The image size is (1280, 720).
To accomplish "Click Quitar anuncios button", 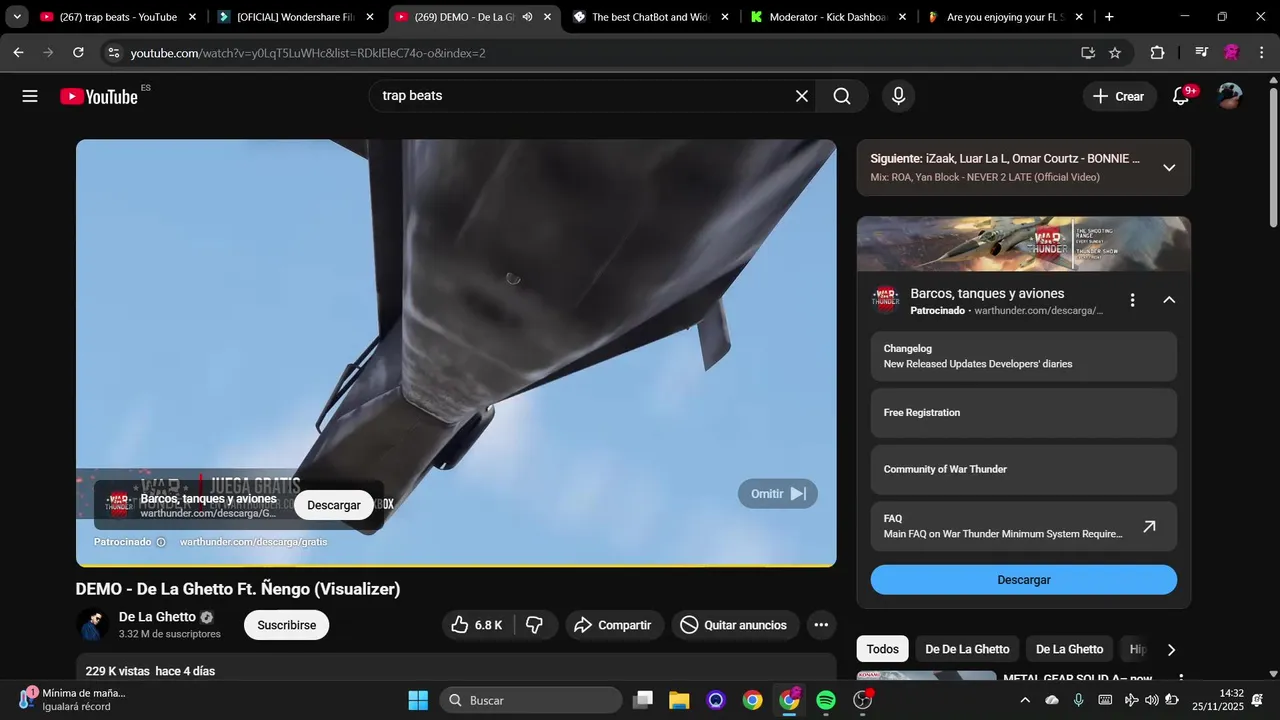I will 735,625.
